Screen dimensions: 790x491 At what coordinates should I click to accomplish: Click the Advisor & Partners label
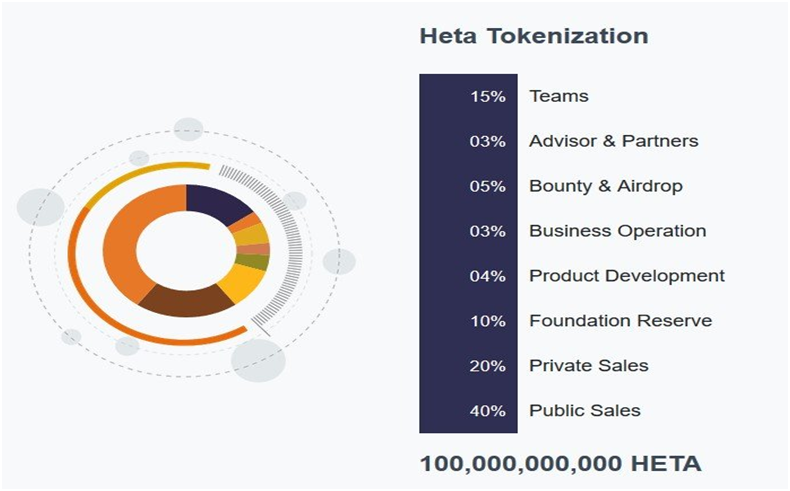(614, 141)
